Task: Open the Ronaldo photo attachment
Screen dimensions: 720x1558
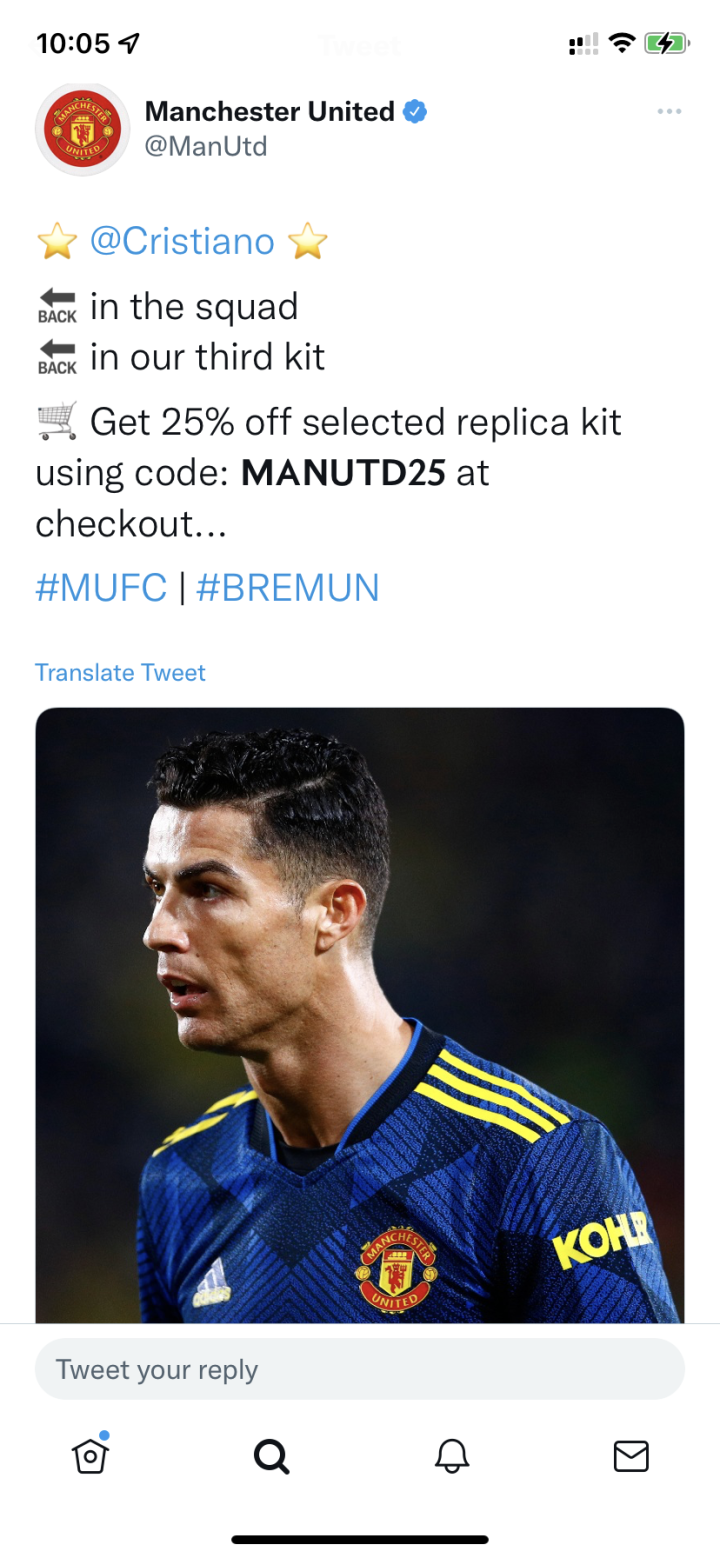Action: [x=360, y=1015]
